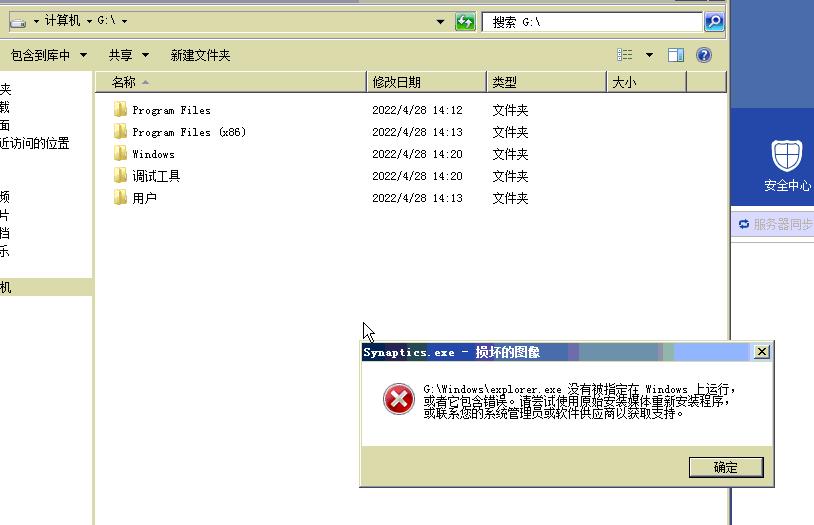This screenshot has width=814, height=525.
Task: Click the search magnifier icon
Action: click(714, 22)
